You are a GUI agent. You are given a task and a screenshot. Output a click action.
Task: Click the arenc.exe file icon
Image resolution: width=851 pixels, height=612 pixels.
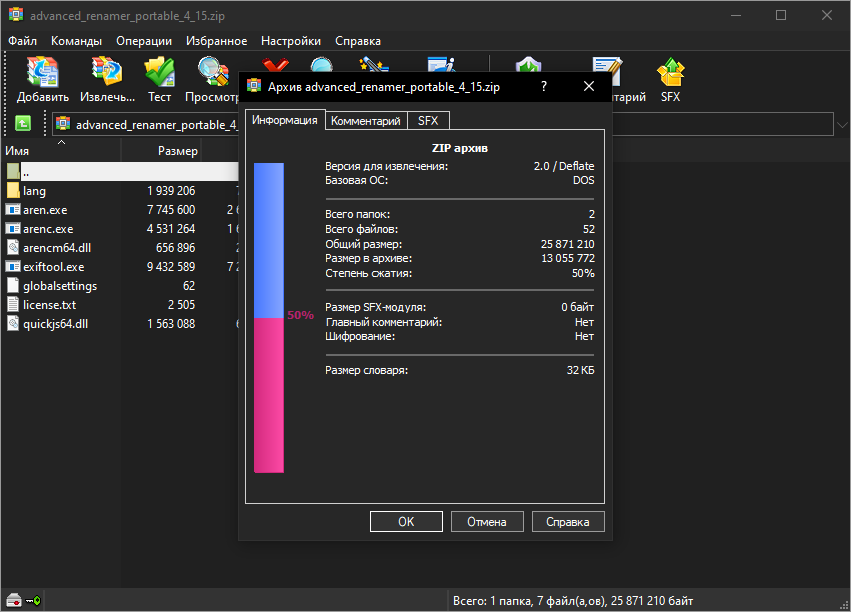(x=13, y=228)
